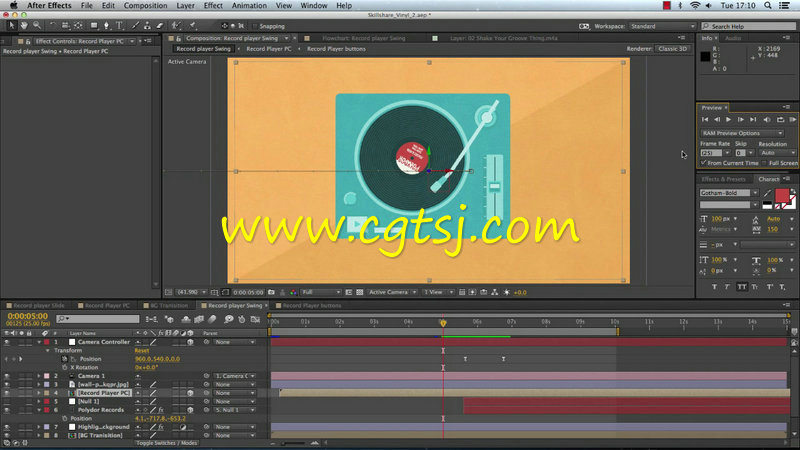The width and height of the screenshot is (800, 450).
Task: Play the preview
Action: tap(729, 119)
